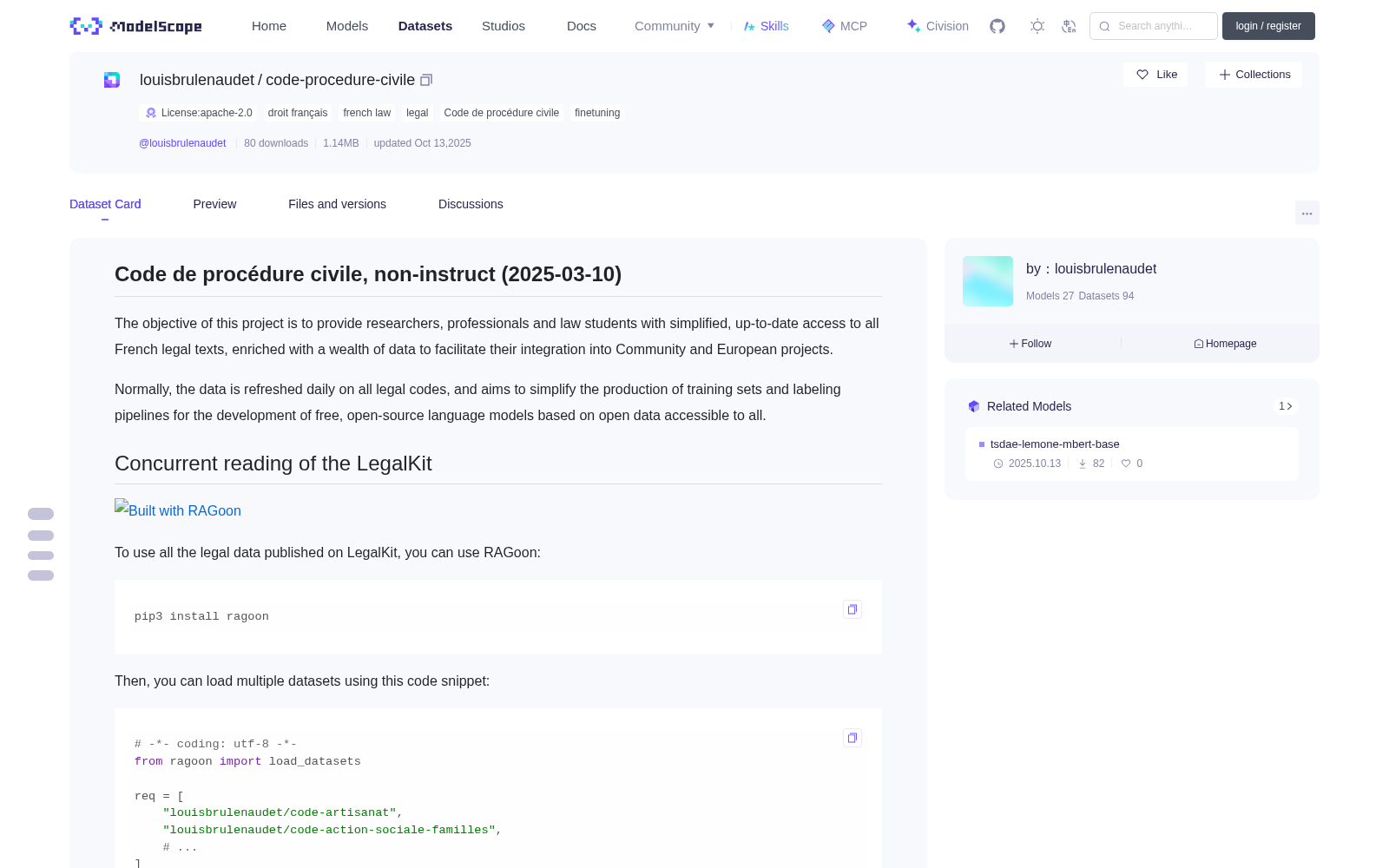This screenshot has height=868, width=1389.
Task: Click the login / register button
Action: tap(1268, 26)
